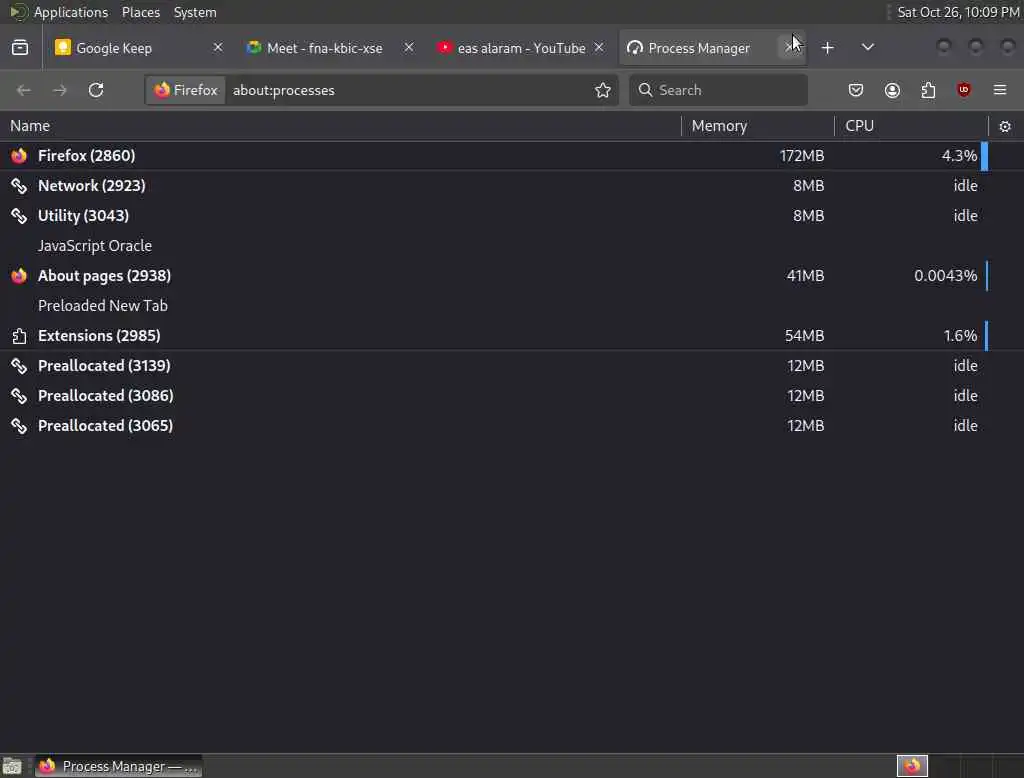Sort processes by Memory column
The width and height of the screenshot is (1024, 778).
tap(758, 126)
